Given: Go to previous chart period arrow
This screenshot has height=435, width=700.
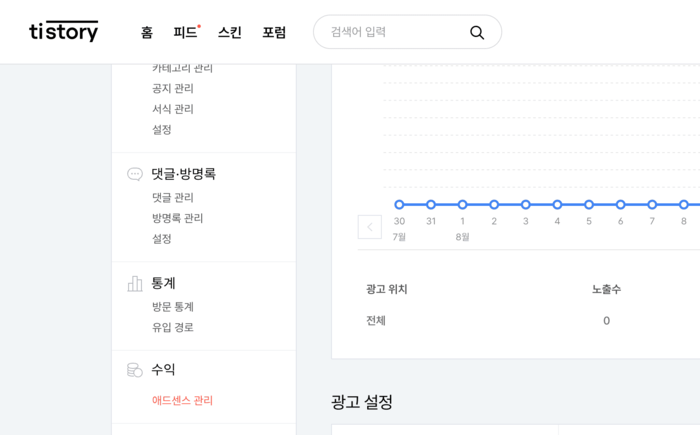Looking at the screenshot, I should 370,227.
